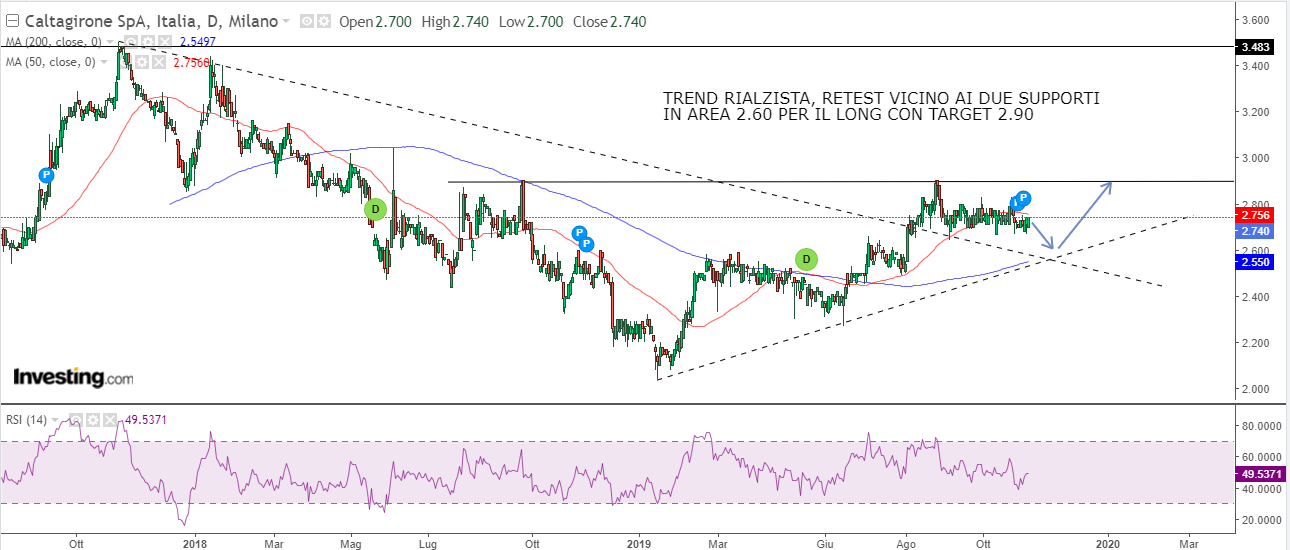Click the 2020 label on the time axis
The width and height of the screenshot is (1290, 550).
click(1110, 543)
